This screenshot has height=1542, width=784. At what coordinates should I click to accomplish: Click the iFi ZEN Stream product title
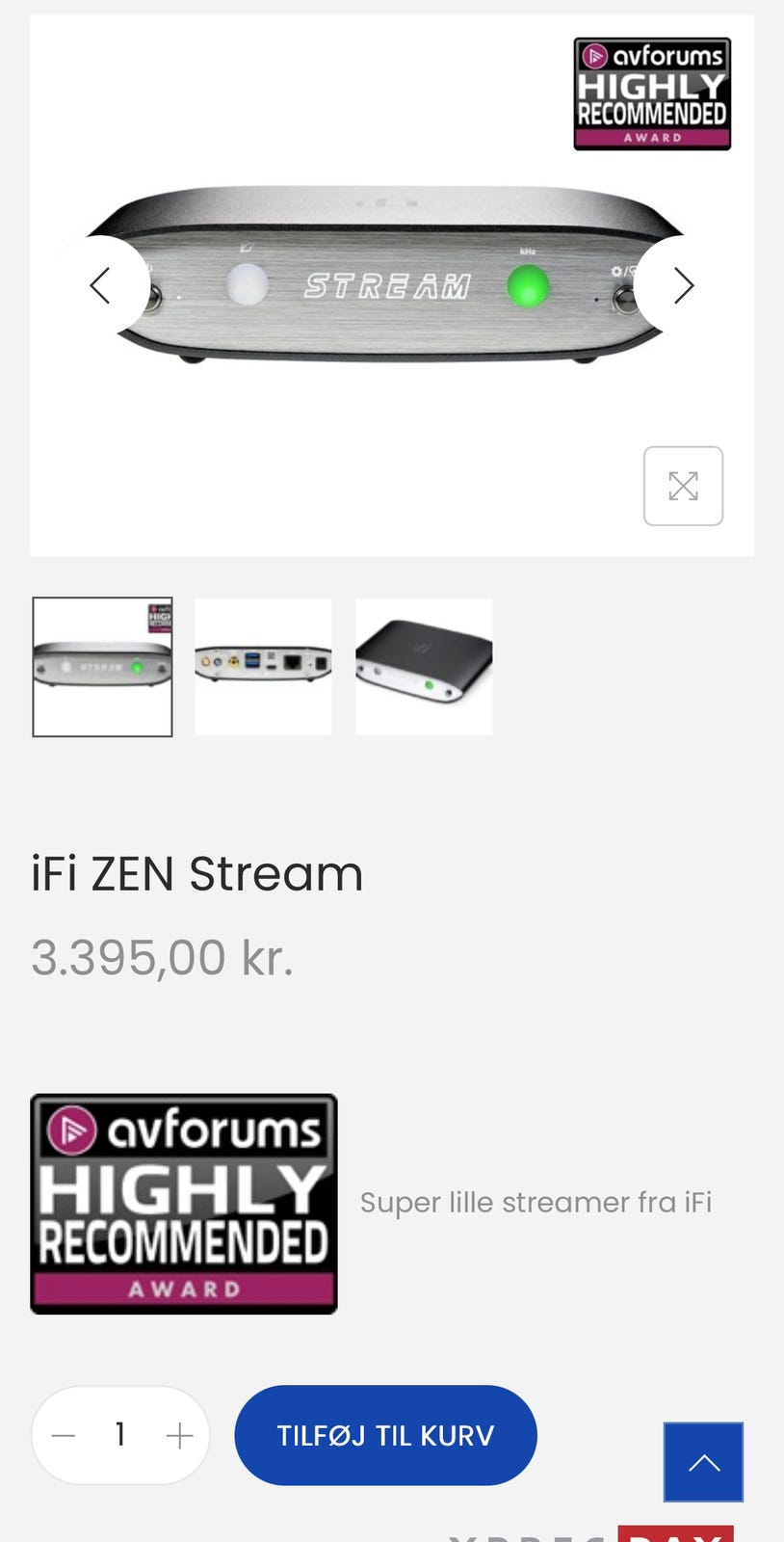[x=197, y=874]
